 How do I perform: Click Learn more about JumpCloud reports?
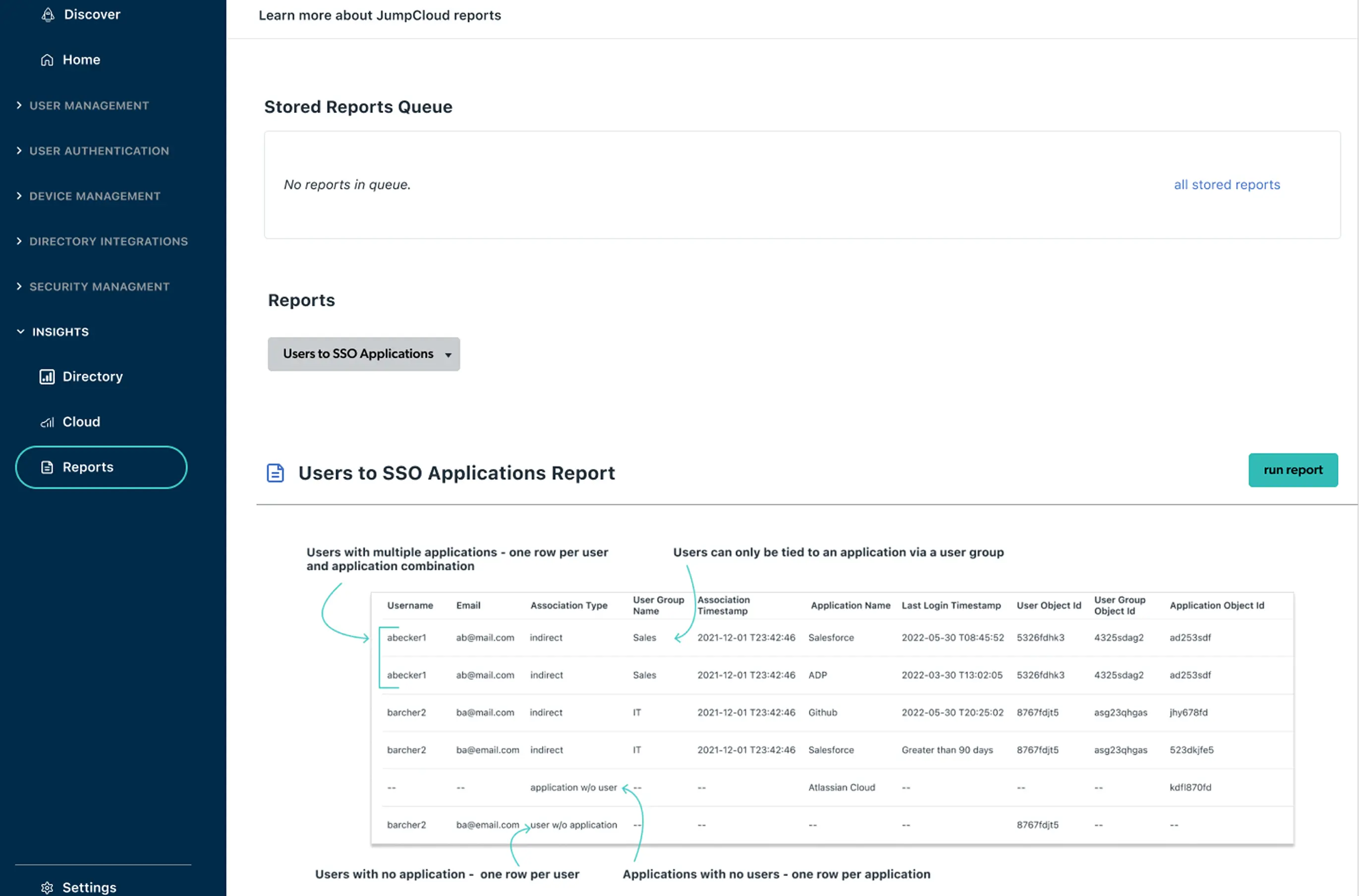click(x=380, y=15)
